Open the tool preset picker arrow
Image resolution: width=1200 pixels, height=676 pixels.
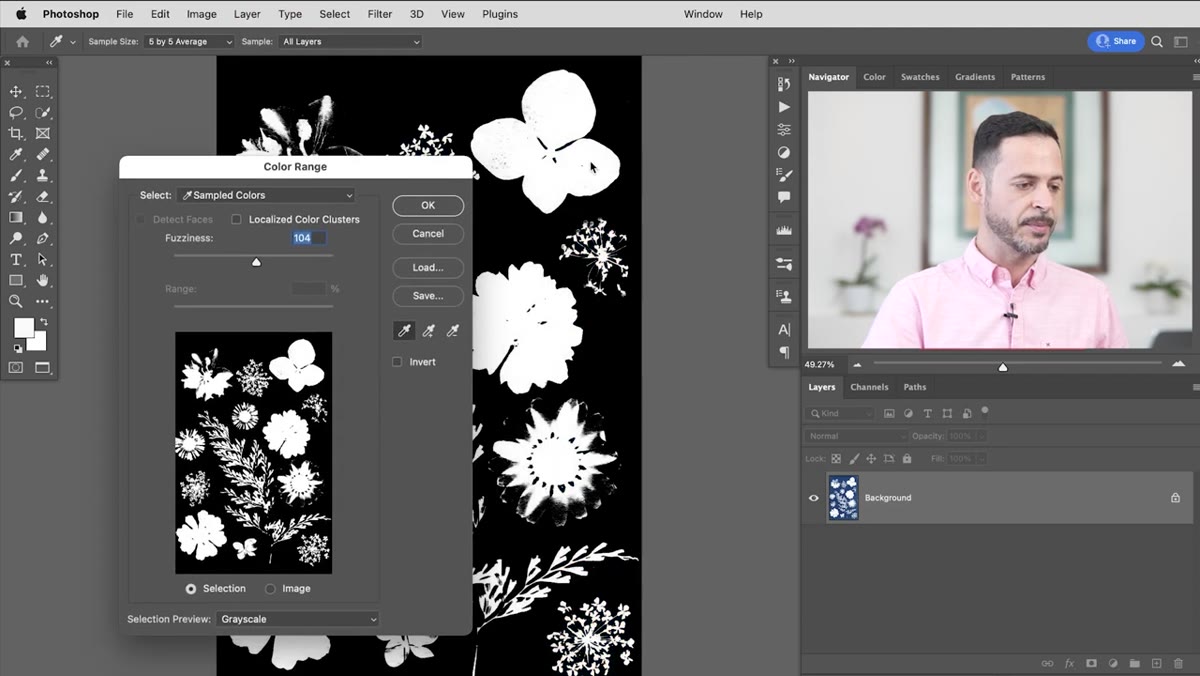pyautogui.click(x=72, y=42)
